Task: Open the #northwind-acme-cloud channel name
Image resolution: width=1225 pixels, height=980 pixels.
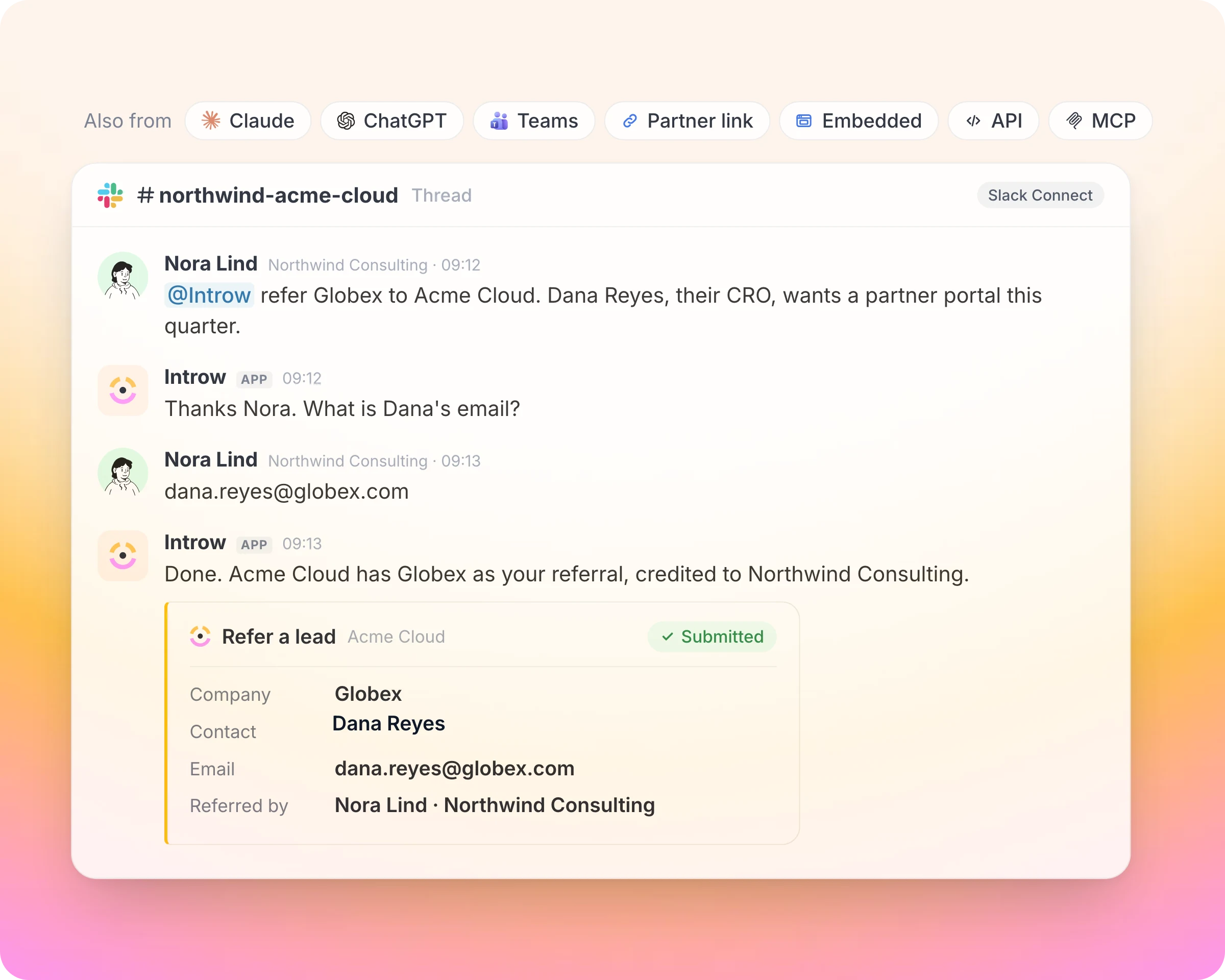Action: click(267, 195)
